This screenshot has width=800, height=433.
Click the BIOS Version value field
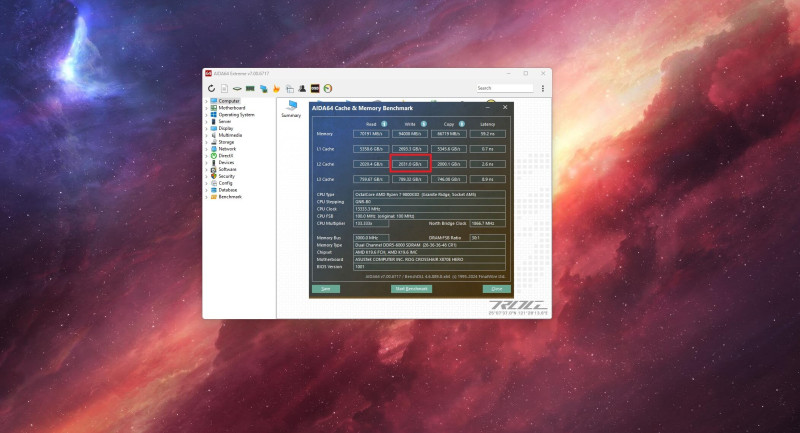point(429,266)
